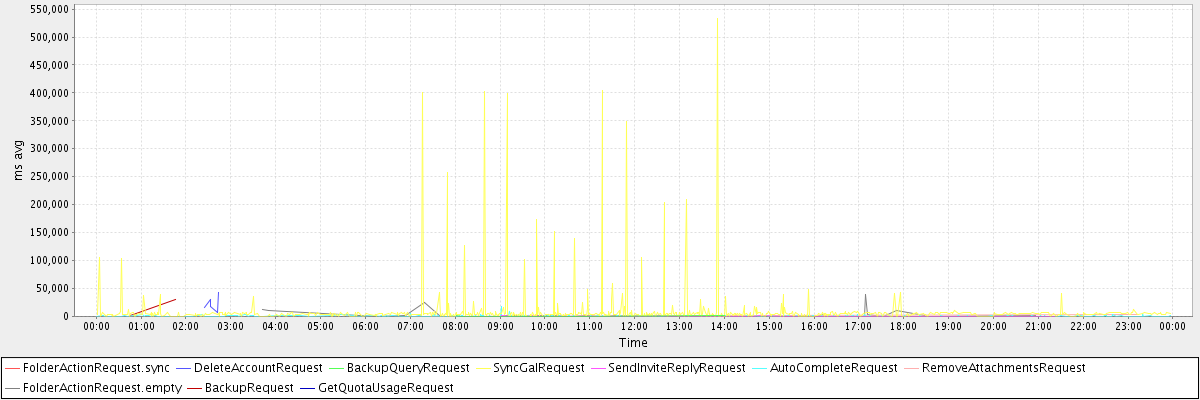Image resolution: width=1200 pixels, height=400 pixels.
Task: Click the blue DeleteAccountRequest legend line swatch
Action: point(180,368)
